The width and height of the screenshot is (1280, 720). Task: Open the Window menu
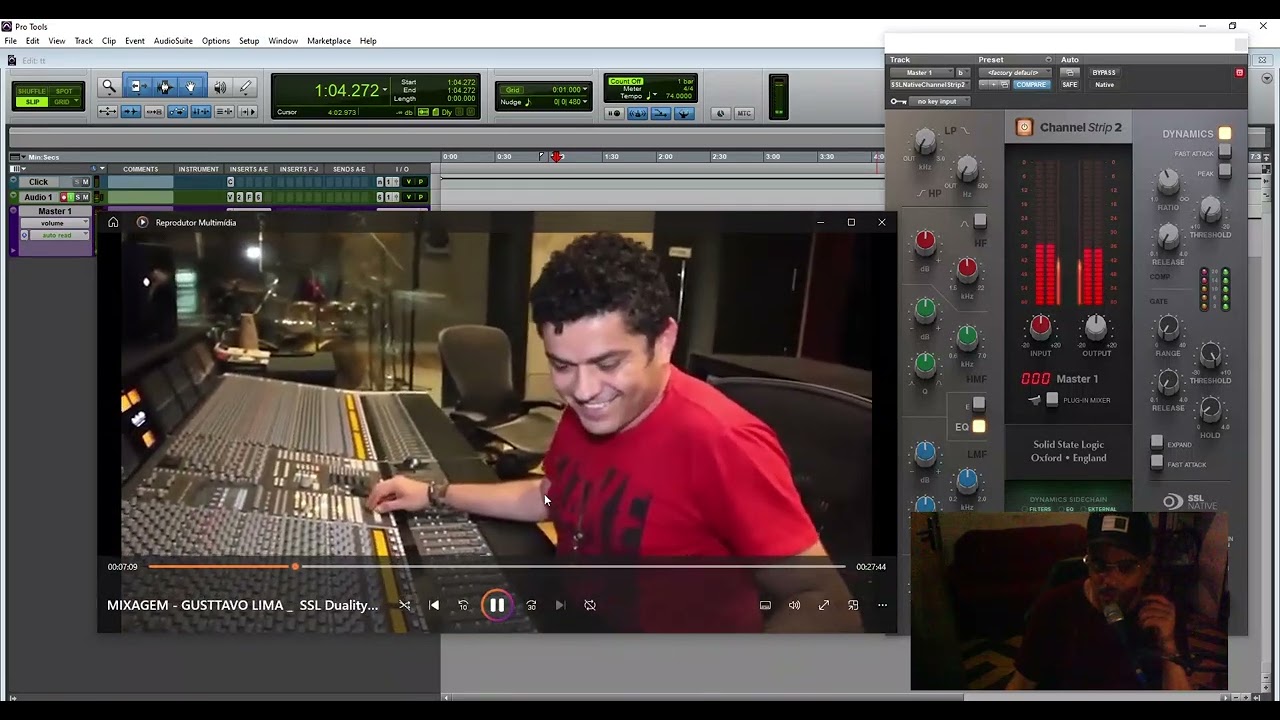tap(283, 41)
